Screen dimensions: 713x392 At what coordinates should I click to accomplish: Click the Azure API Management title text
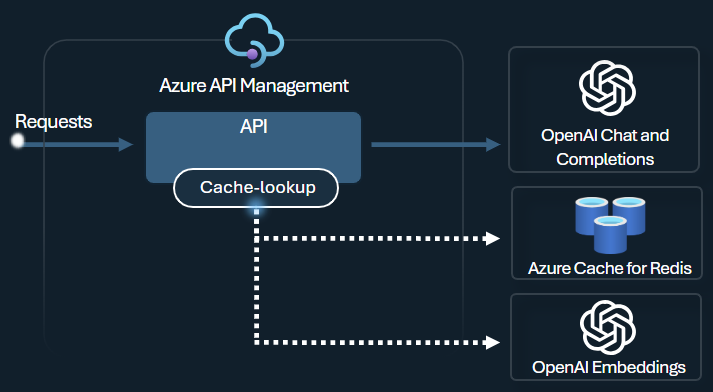tap(254, 85)
